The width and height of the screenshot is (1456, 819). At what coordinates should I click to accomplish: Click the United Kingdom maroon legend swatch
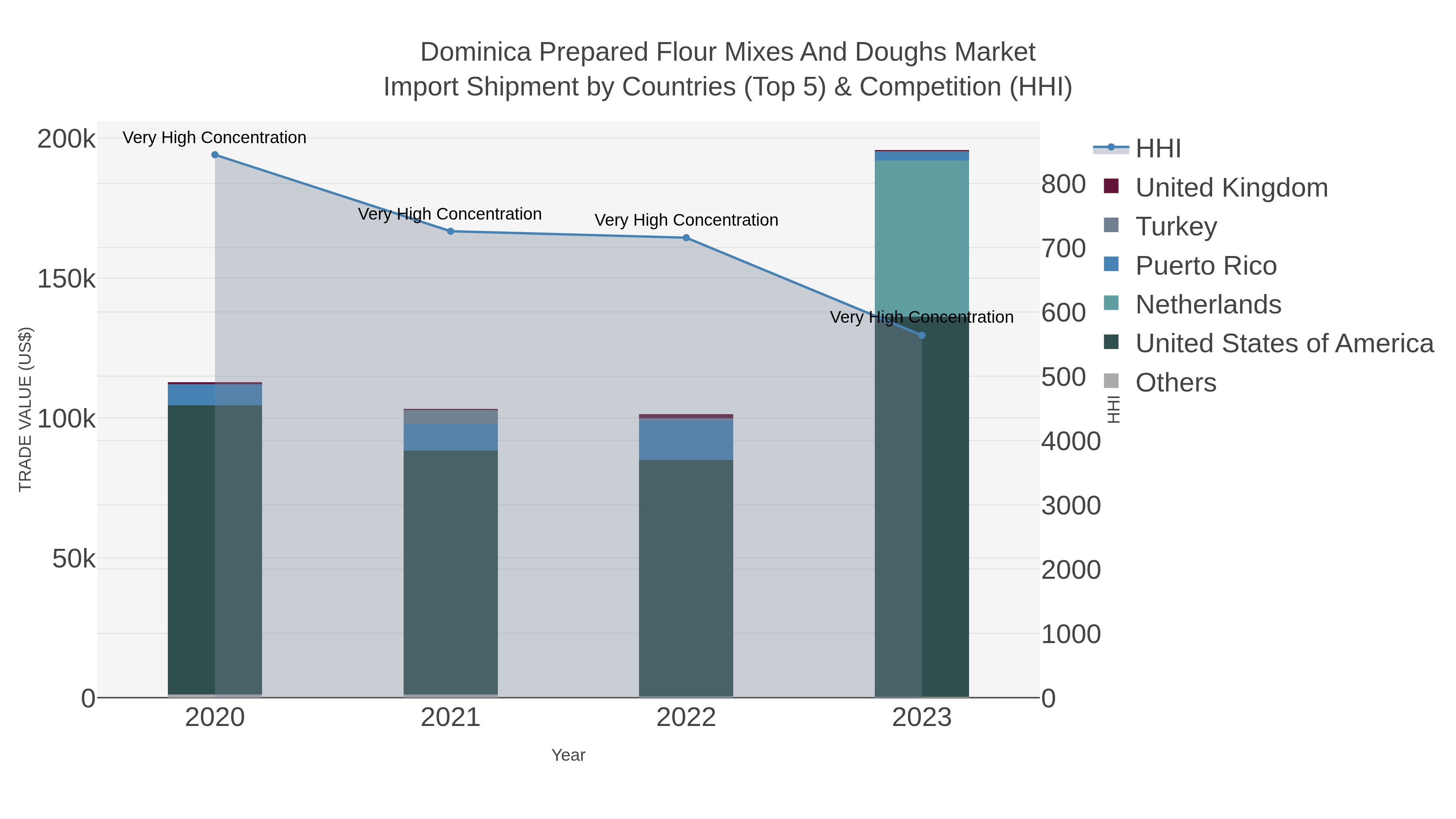[1111, 186]
